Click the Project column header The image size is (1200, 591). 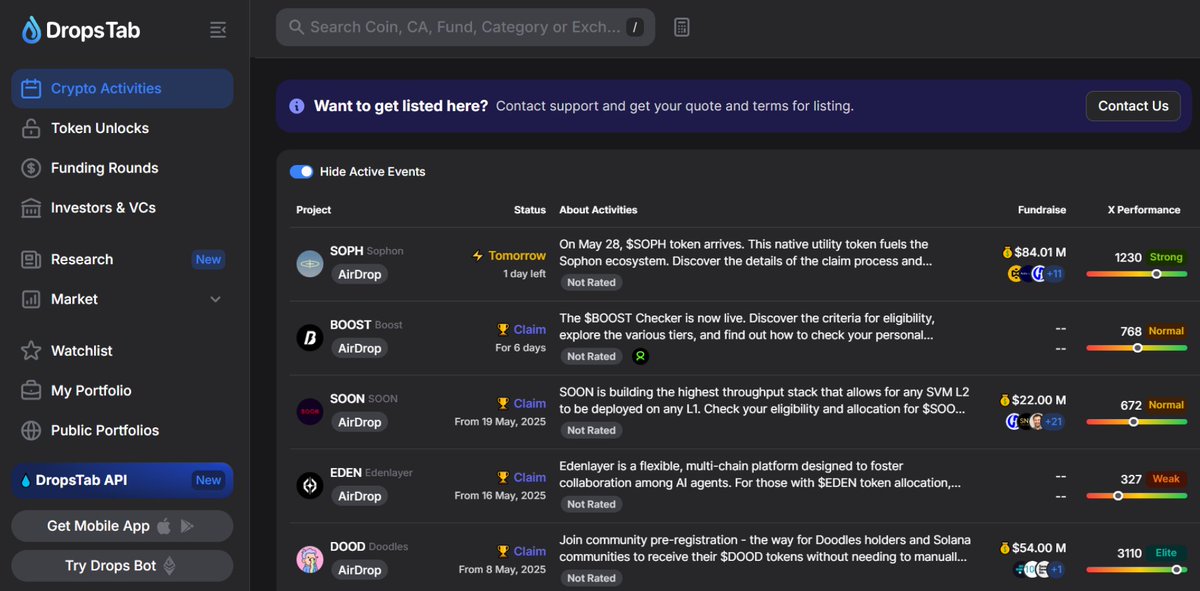point(314,210)
